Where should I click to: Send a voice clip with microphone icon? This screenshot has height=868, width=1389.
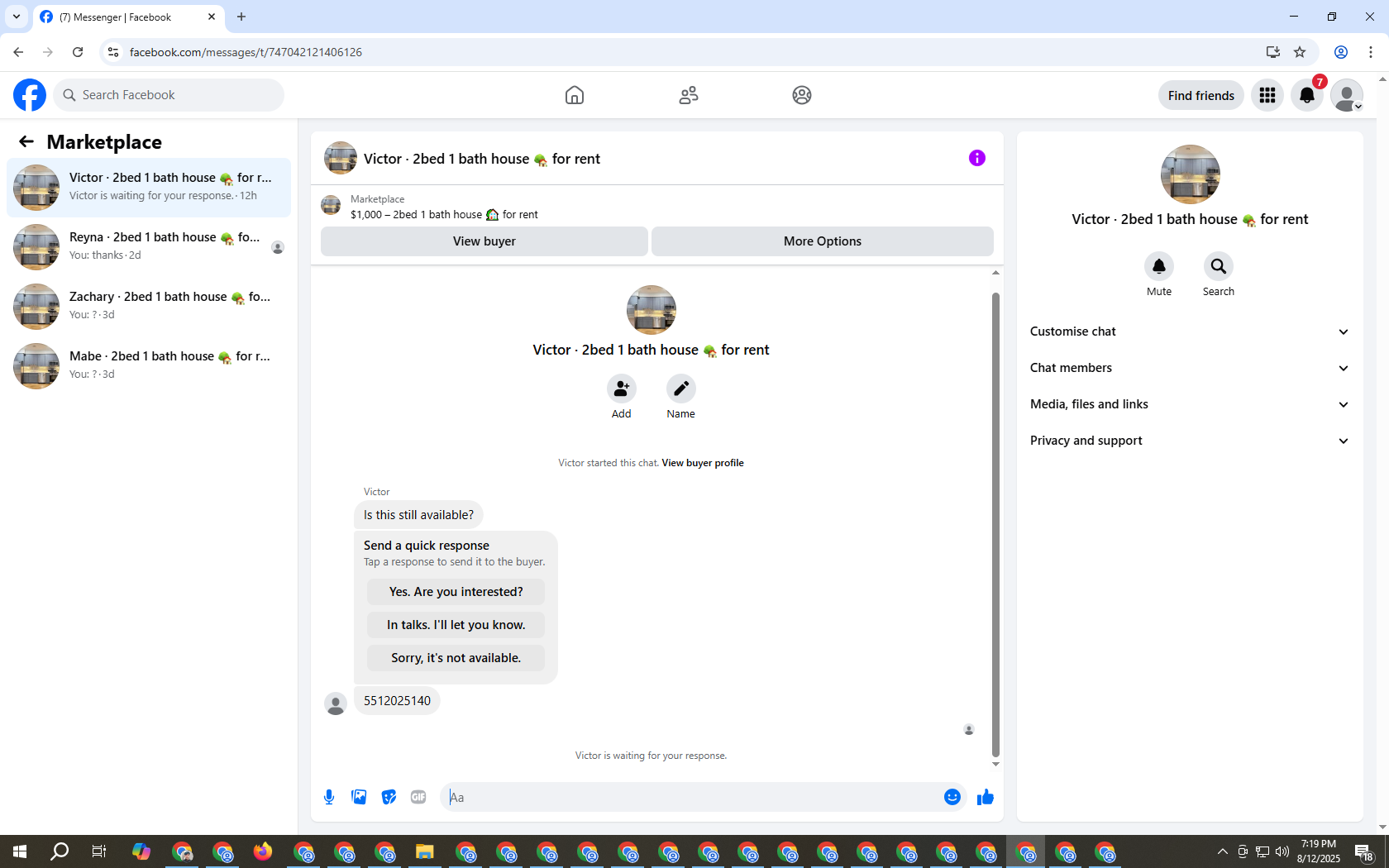329,797
